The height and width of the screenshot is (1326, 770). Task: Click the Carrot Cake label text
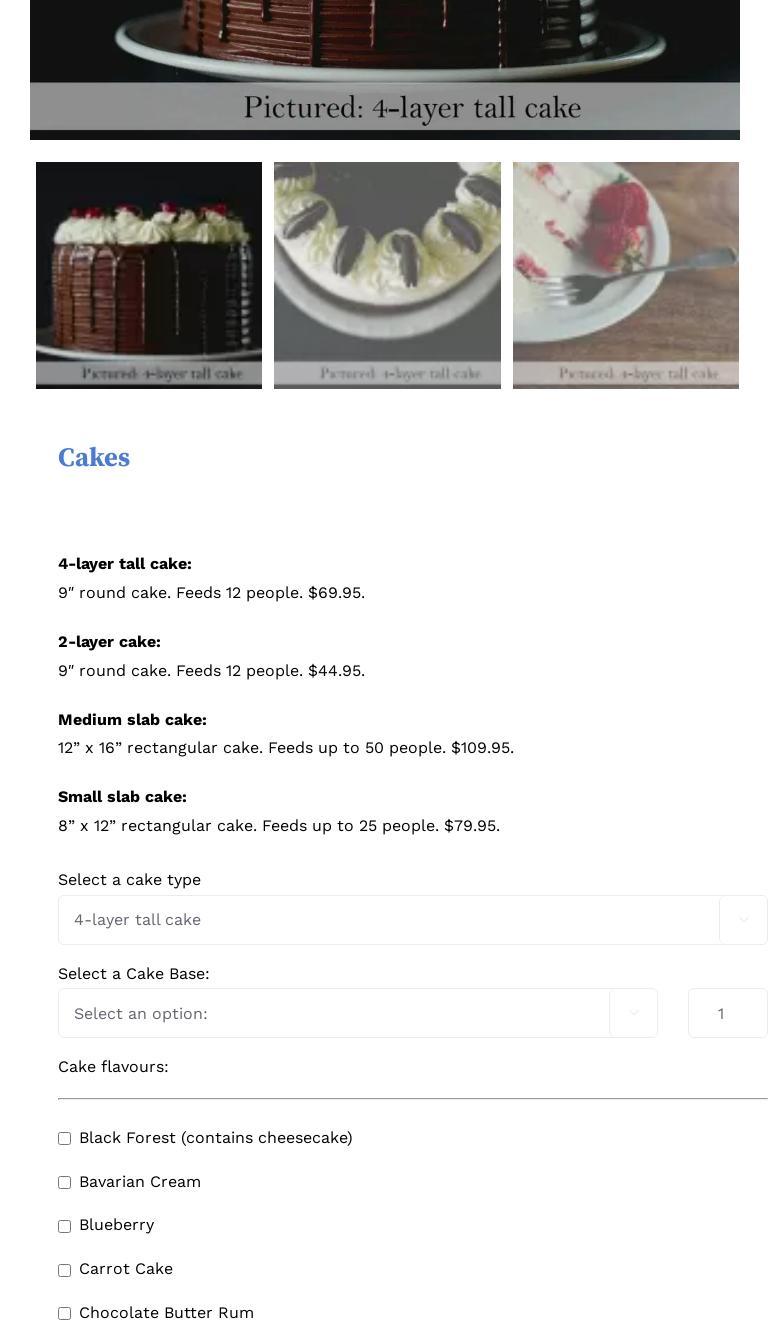(x=126, y=1269)
